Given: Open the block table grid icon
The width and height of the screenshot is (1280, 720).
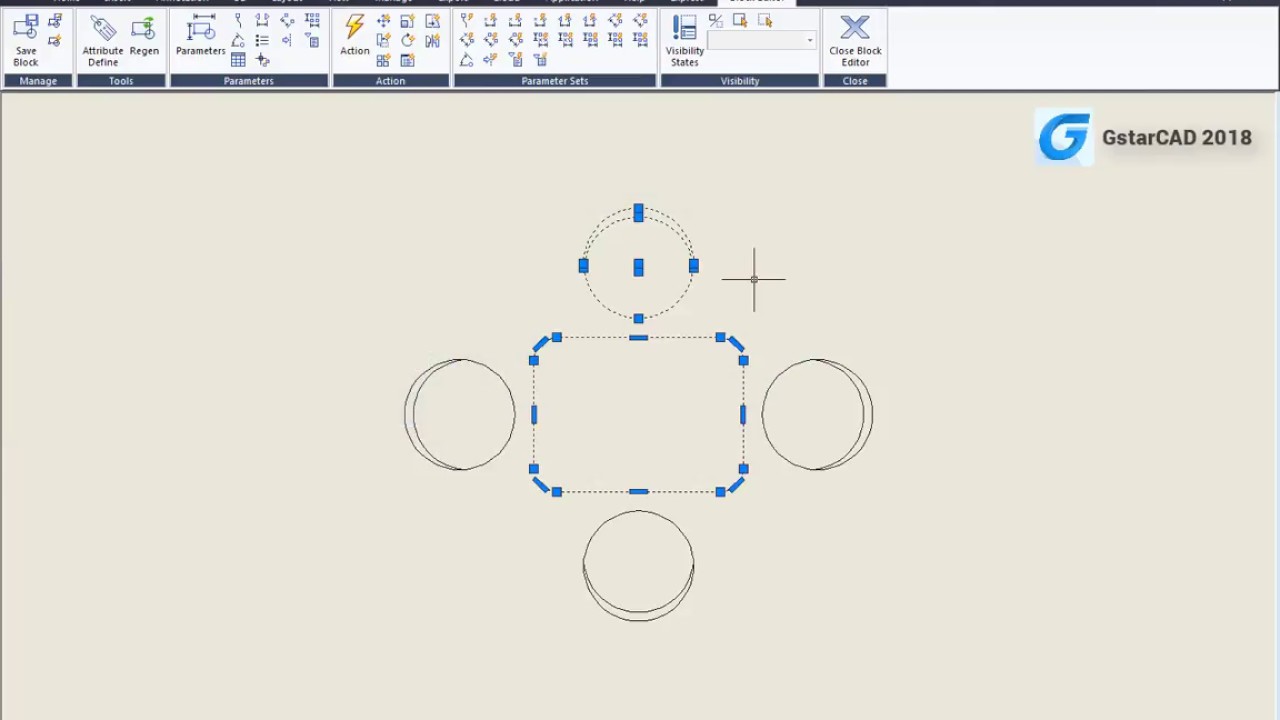Looking at the screenshot, I should pos(238,60).
